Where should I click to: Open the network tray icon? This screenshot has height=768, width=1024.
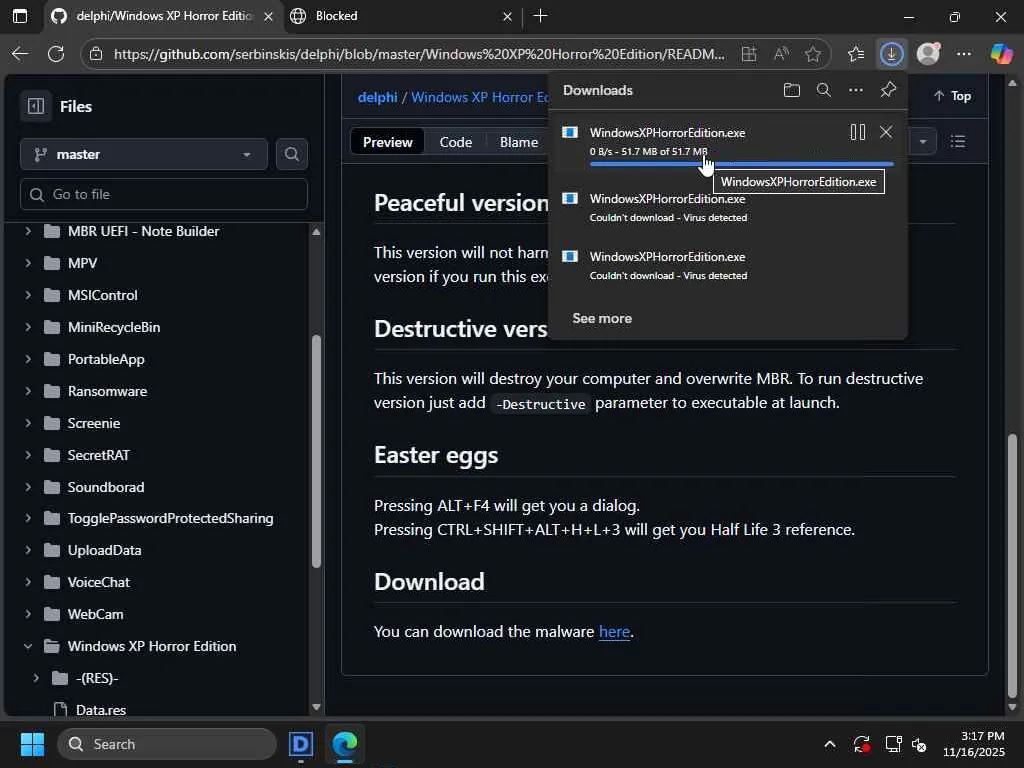(x=893, y=744)
